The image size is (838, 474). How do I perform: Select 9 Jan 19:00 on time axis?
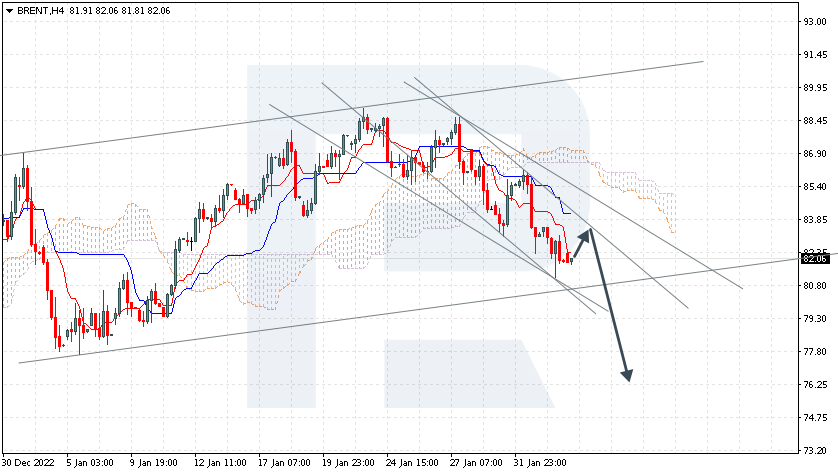(x=153, y=464)
